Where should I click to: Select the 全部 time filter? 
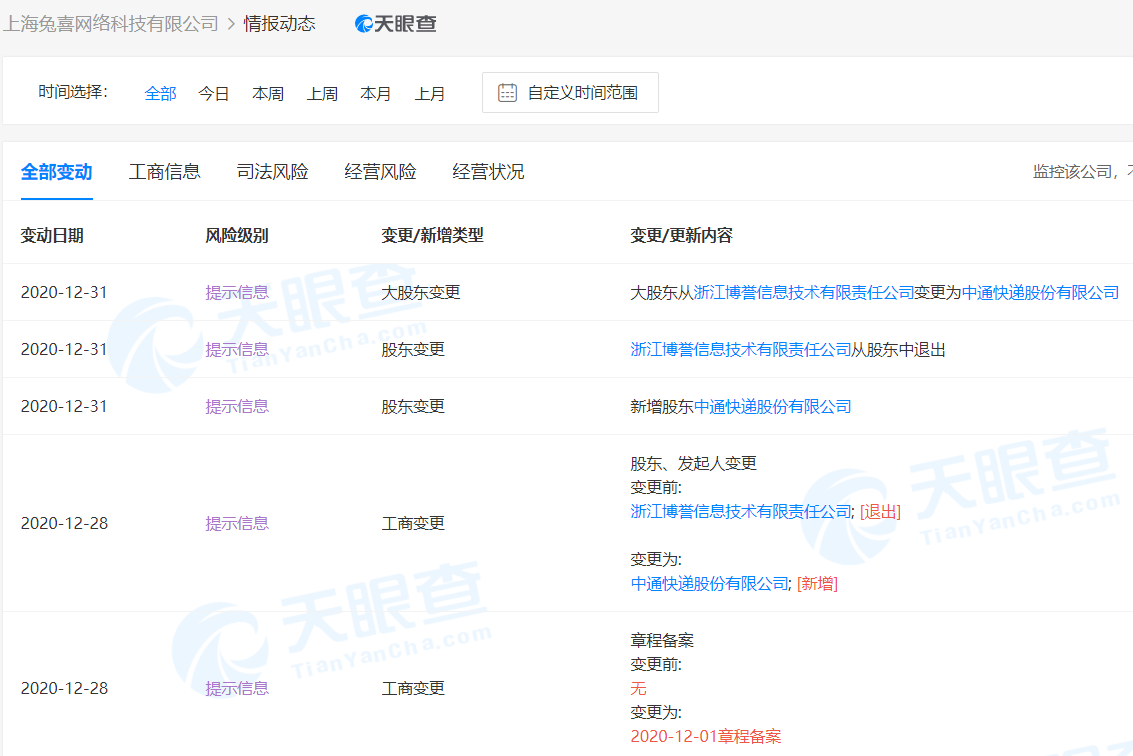tap(160, 93)
